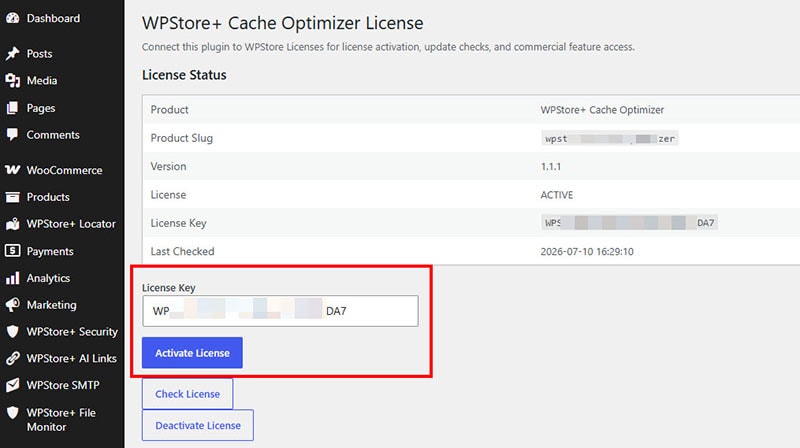Click the WPStore+ Locator map icon
The image size is (800, 448).
pyautogui.click(x=13, y=224)
